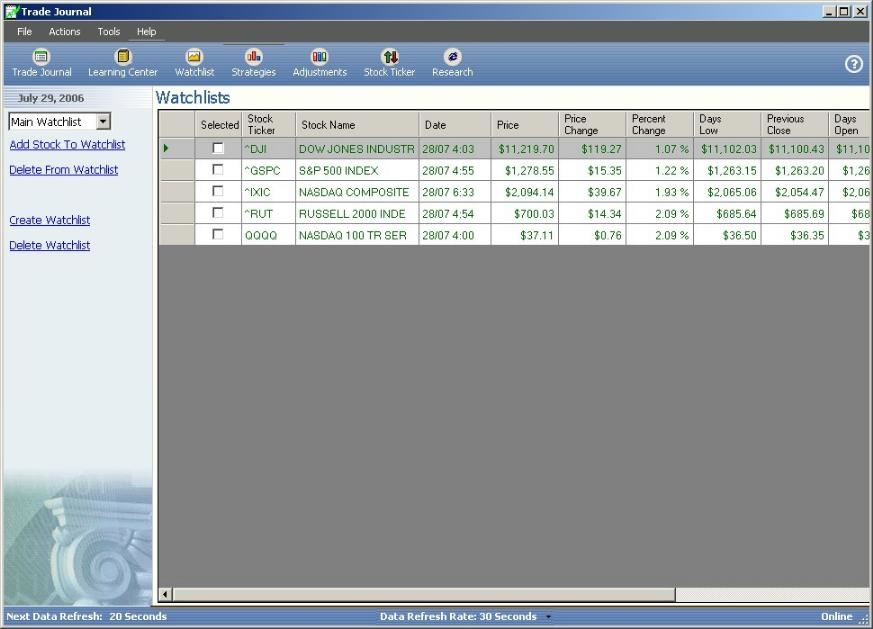Expand the Main Watchlist dropdown
The height and width of the screenshot is (629, 873).
(x=104, y=121)
